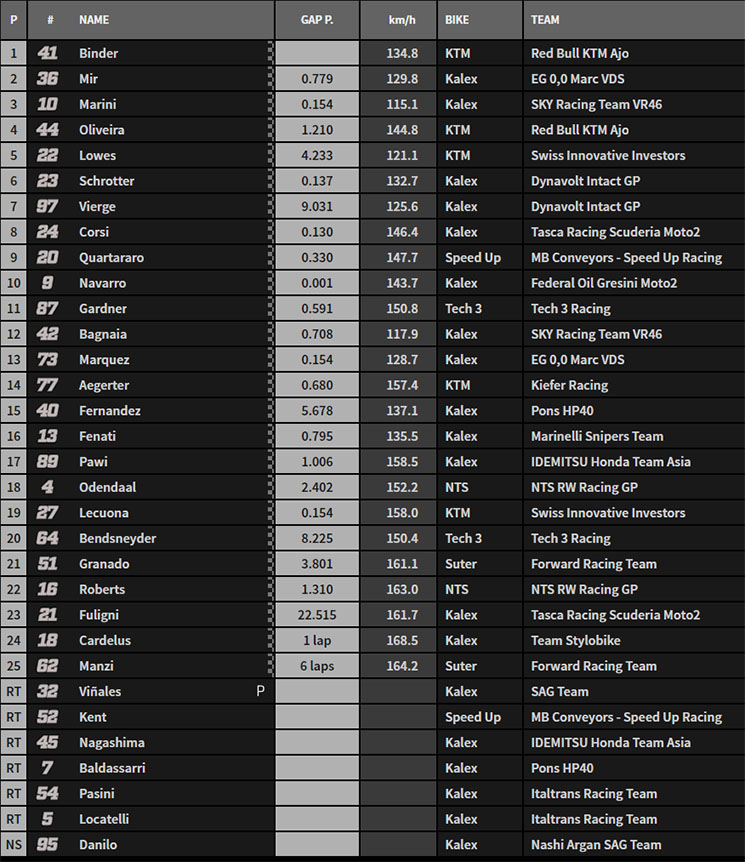Click bike Speed Up in Quartararo row

point(473,258)
